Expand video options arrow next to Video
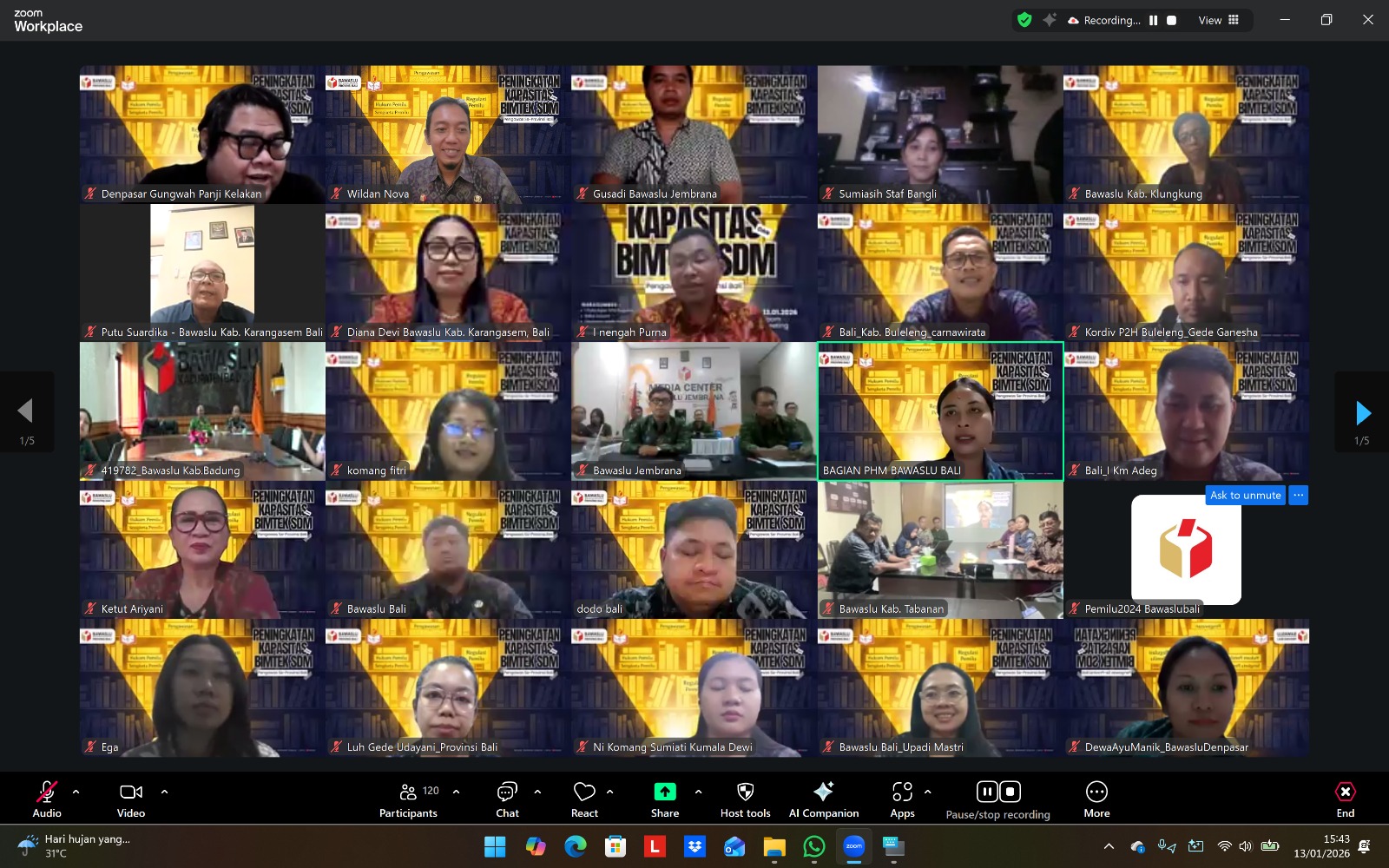The height and width of the screenshot is (868, 1389). pyautogui.click(x=164, y=792)
